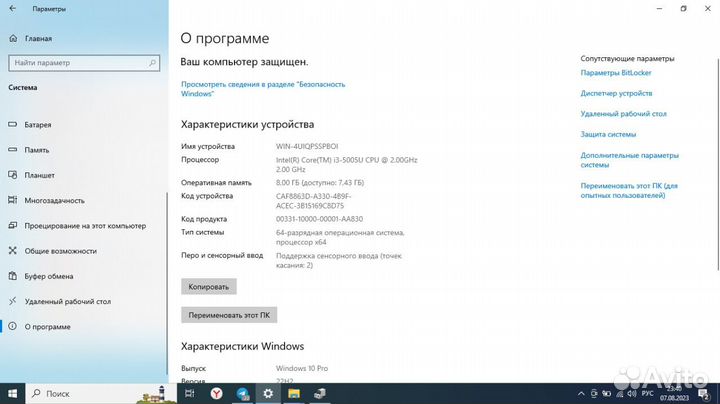Screen dimensions: 720x404
Task: Open Переименовать этот ПК для опытных пользователей
Action: coord(629,191)
